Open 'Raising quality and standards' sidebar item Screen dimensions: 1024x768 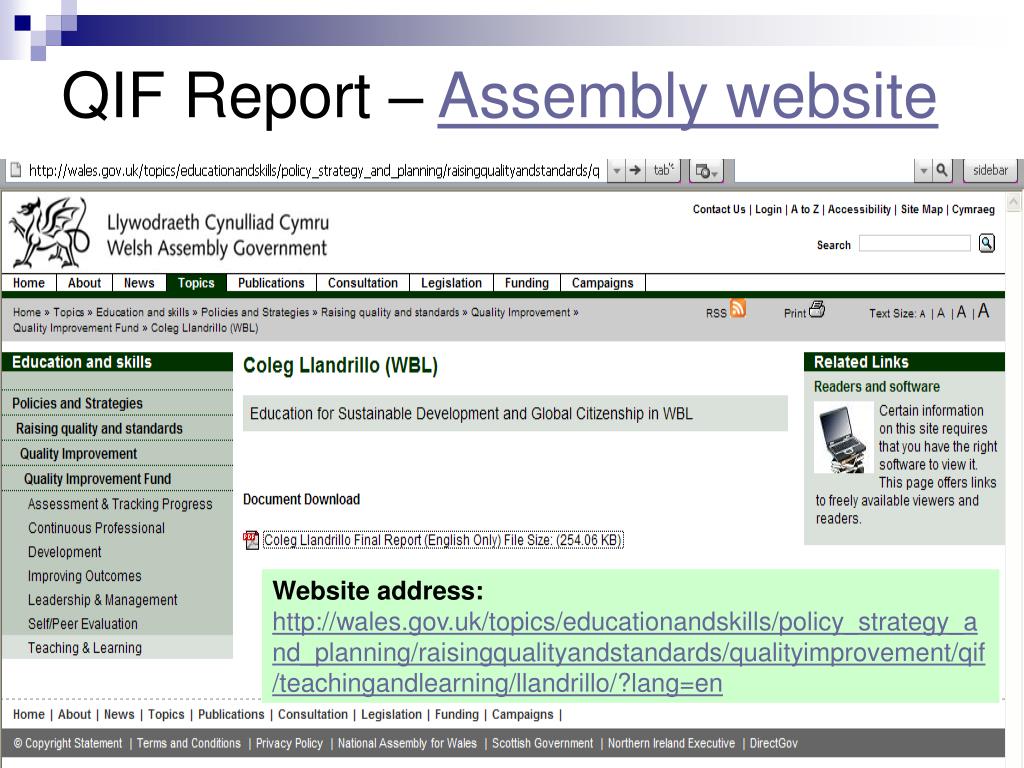[x=99, y=428]
